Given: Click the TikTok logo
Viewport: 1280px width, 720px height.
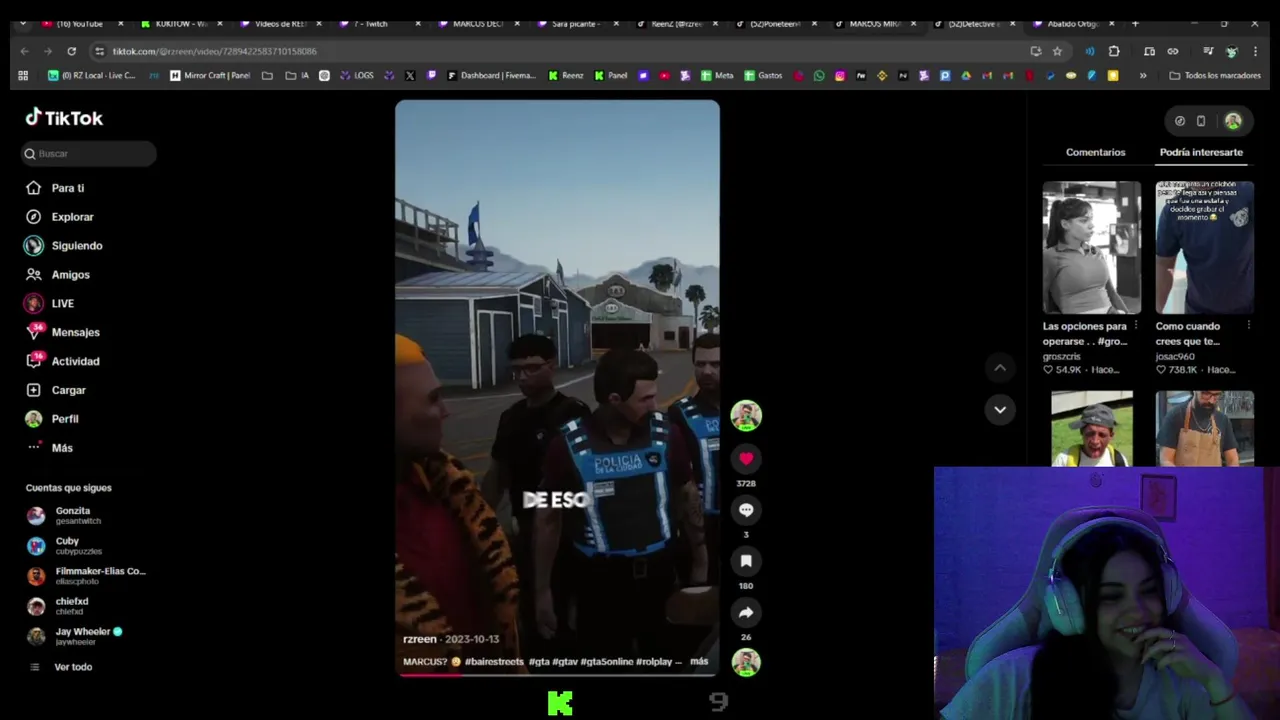Looking at the screenshot, I should [64, 118].
